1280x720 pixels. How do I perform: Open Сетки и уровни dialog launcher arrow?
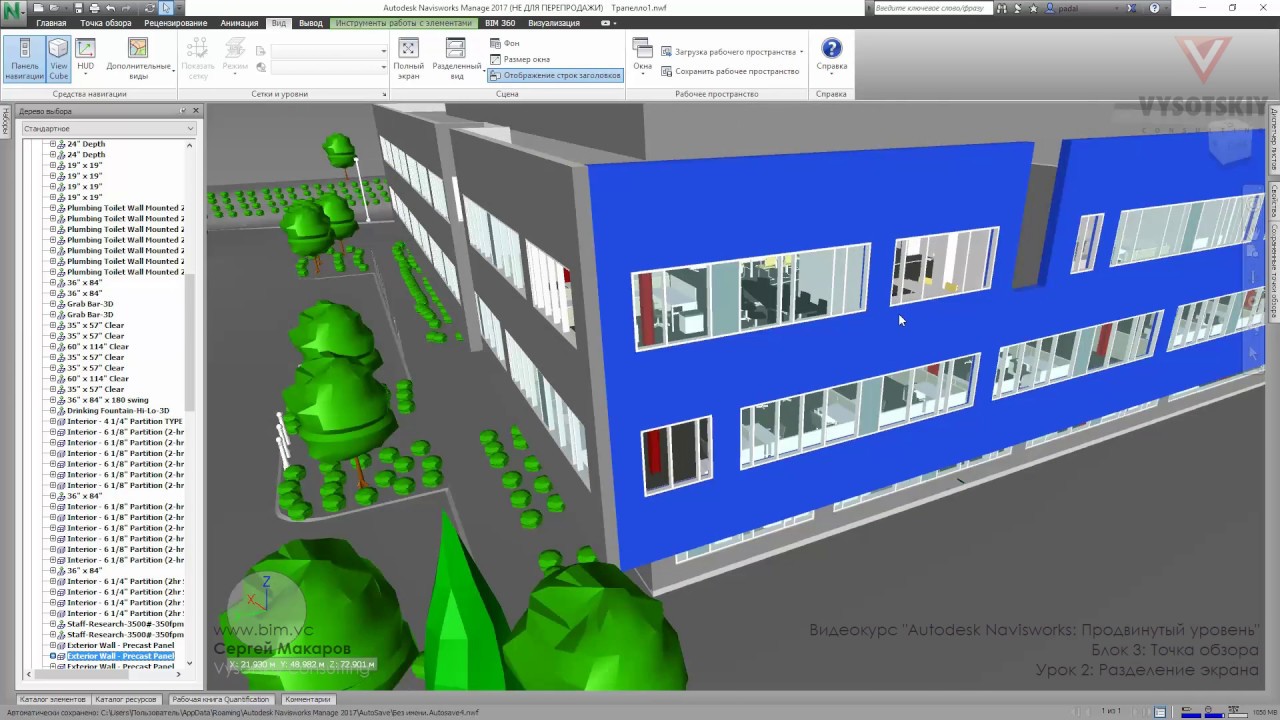click(x=384, y=94)
